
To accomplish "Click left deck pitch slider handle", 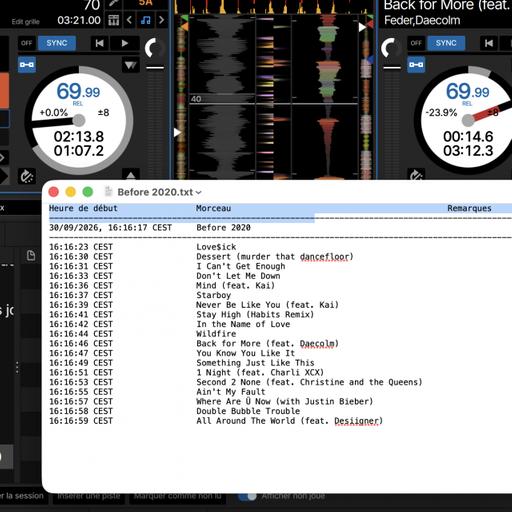I will coord(155,68).
